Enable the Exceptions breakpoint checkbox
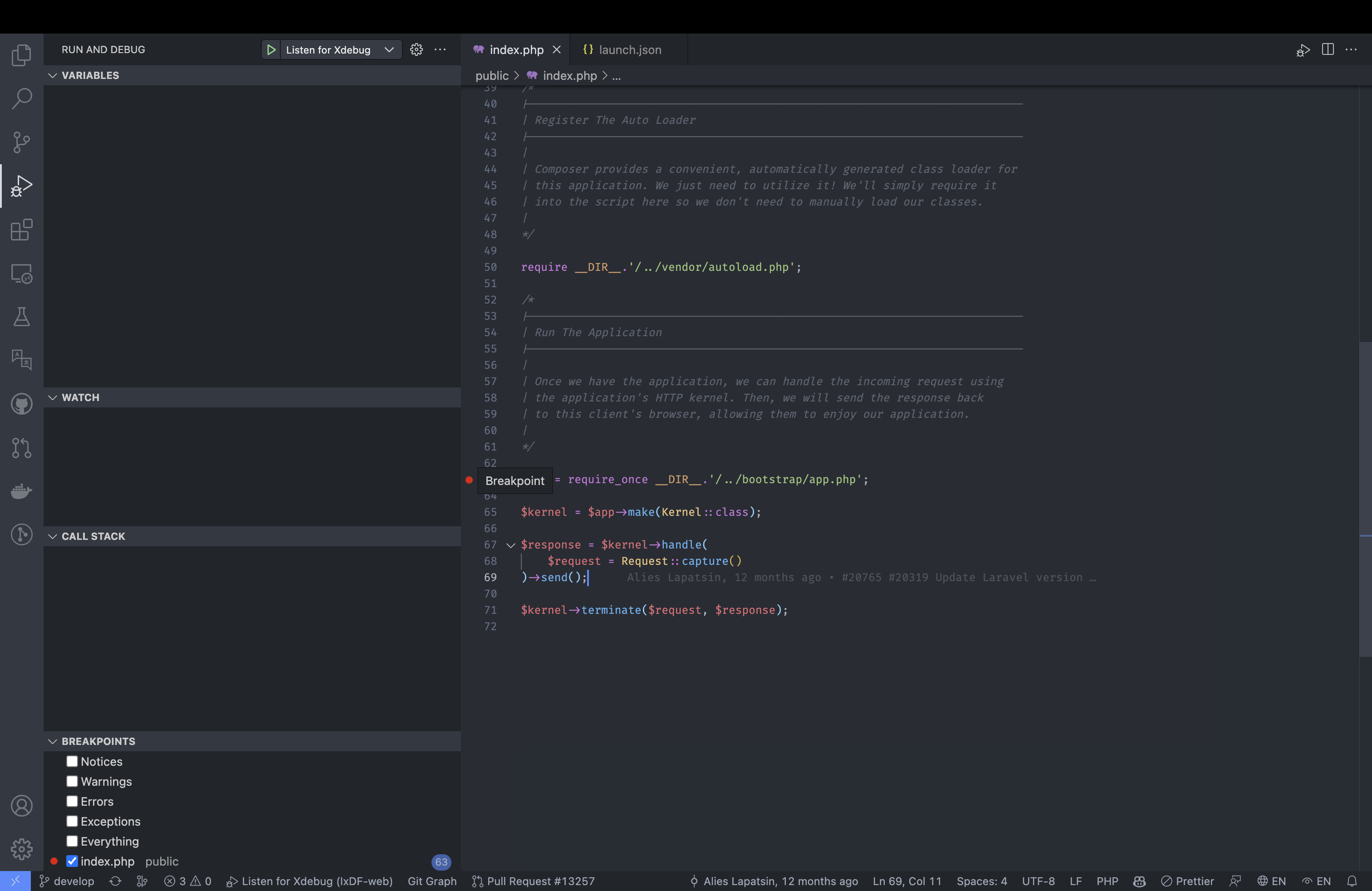Screen dimensions: 1372x891 (x=72, y=821)
